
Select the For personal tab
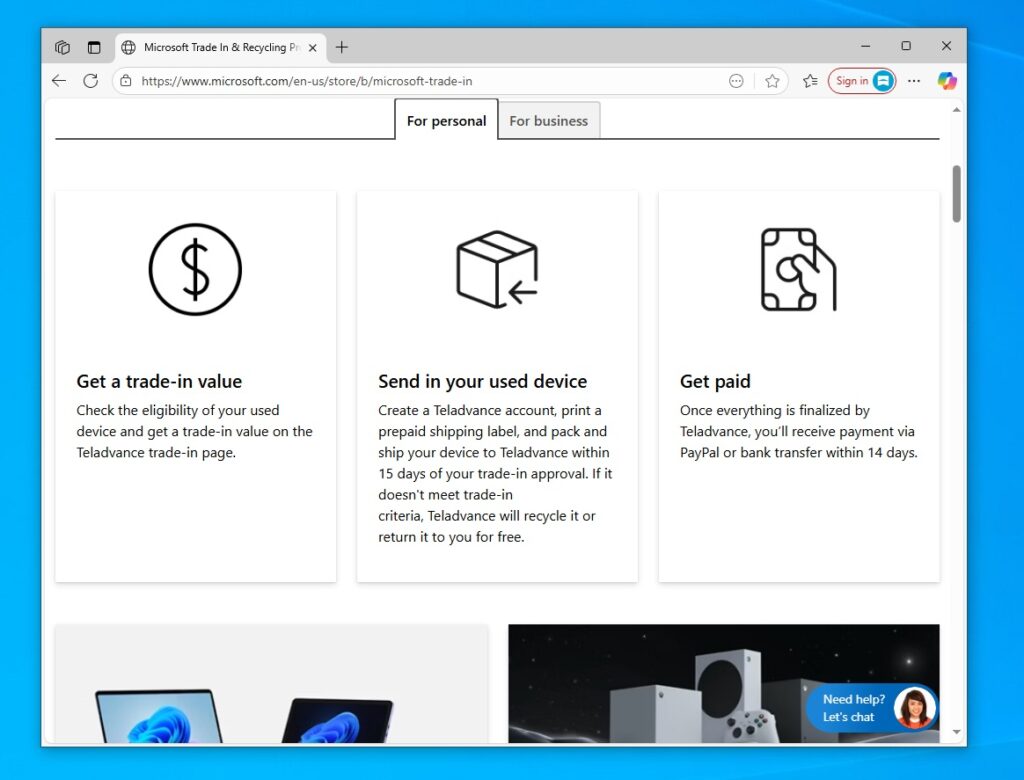tap(446, 120)
